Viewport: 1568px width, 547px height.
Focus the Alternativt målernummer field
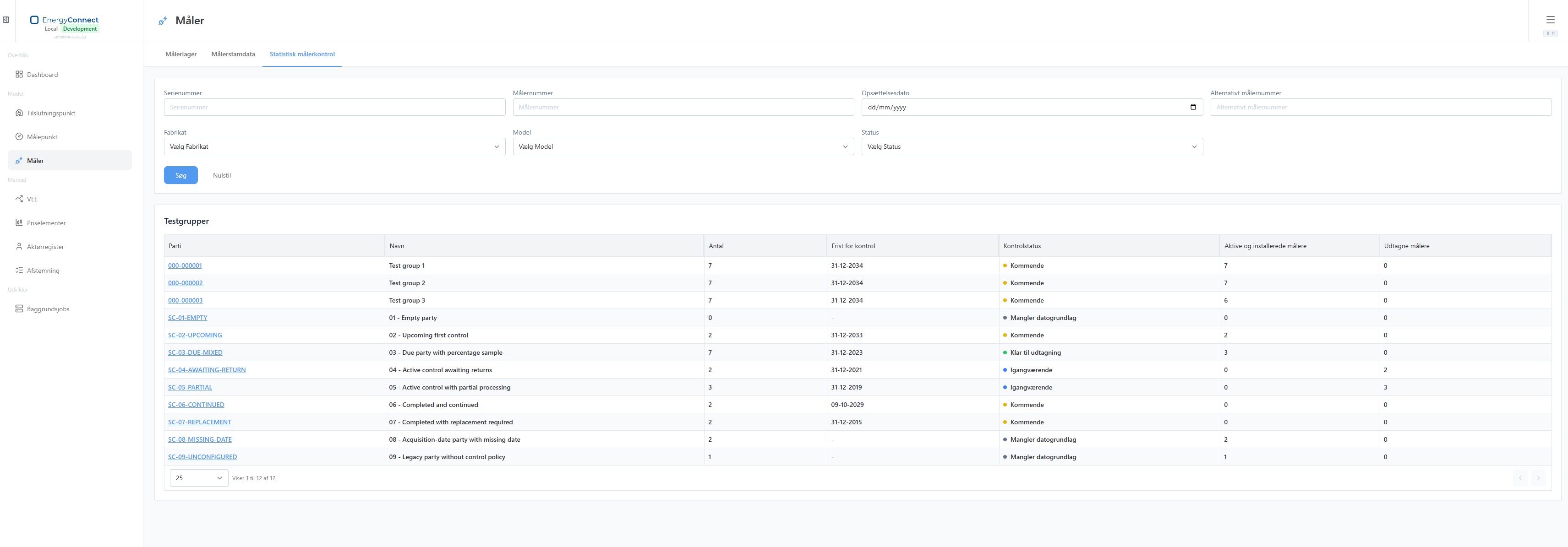click(1381, 107)
